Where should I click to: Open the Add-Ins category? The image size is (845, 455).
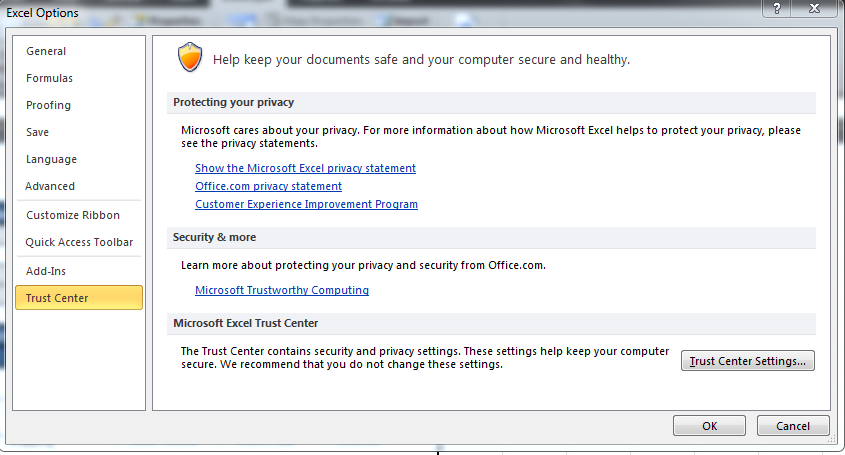tap(46, 271)
